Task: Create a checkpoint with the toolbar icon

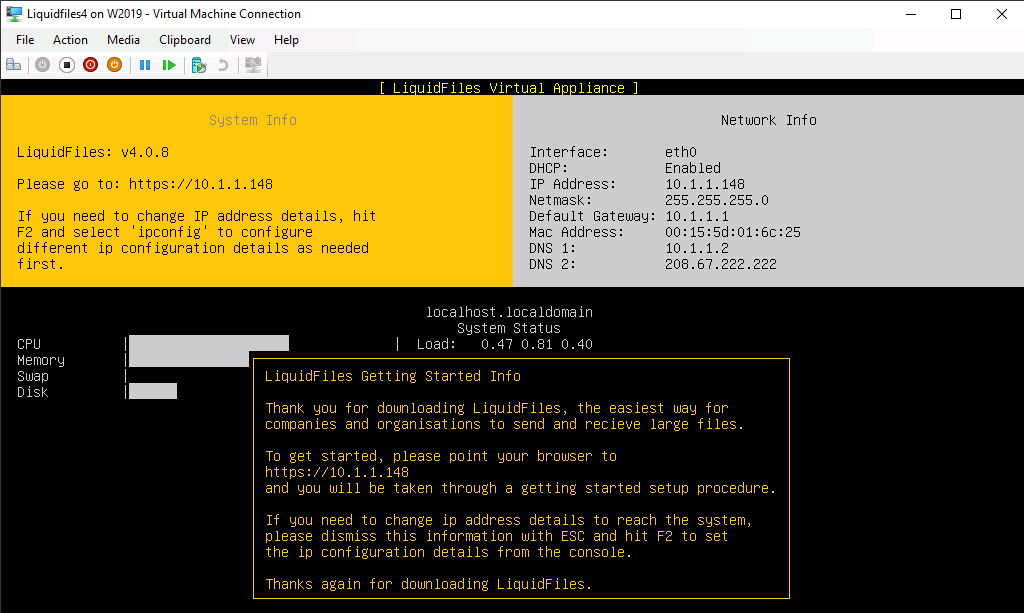Action: click(x=199, y=65)
